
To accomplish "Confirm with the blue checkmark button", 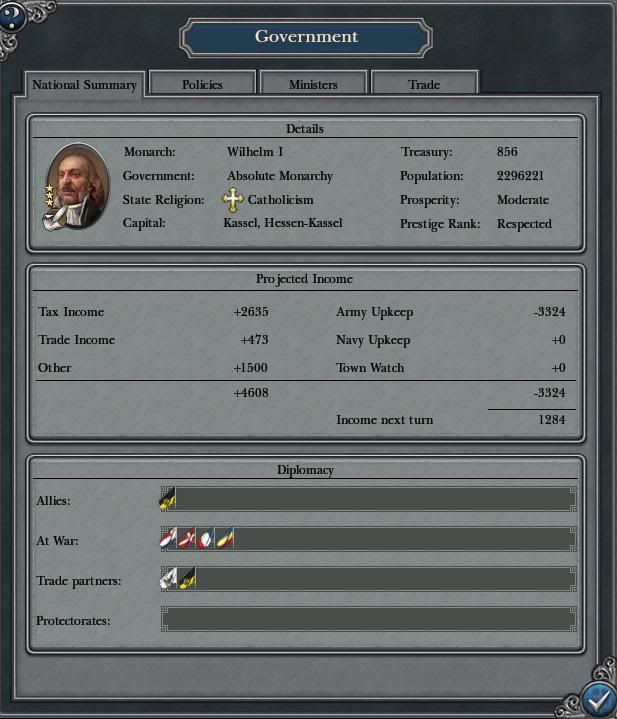I will point(599,699).
